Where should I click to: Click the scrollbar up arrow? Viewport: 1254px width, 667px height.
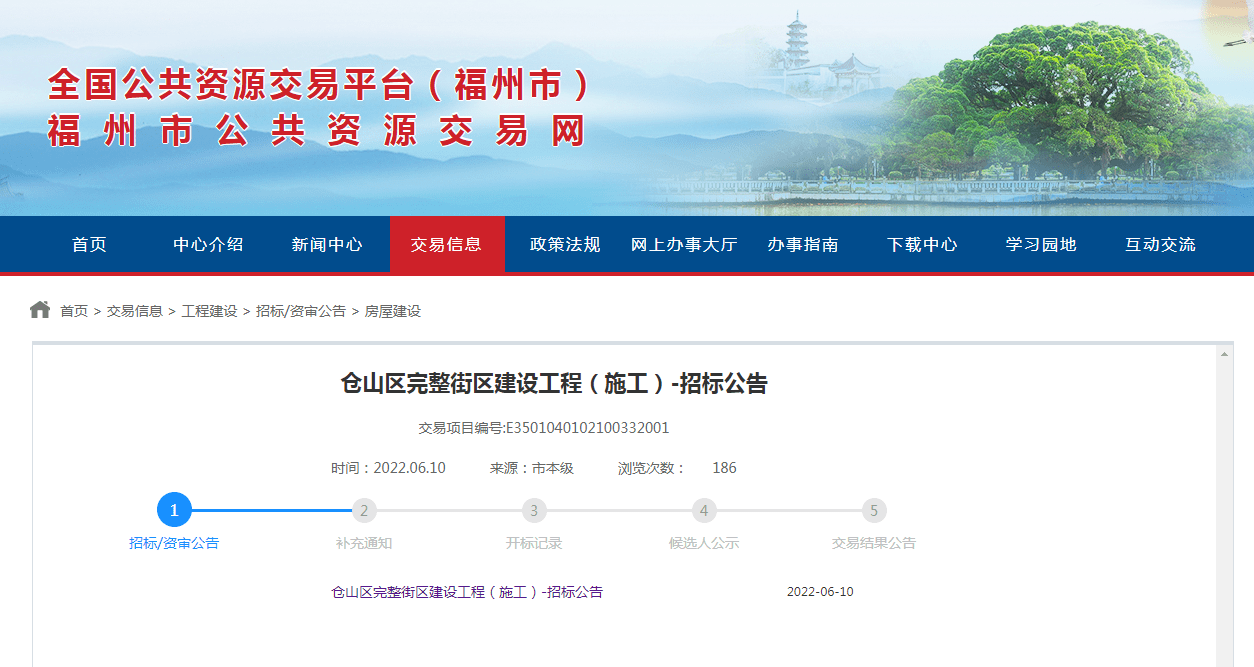[x=1224, y=354]
